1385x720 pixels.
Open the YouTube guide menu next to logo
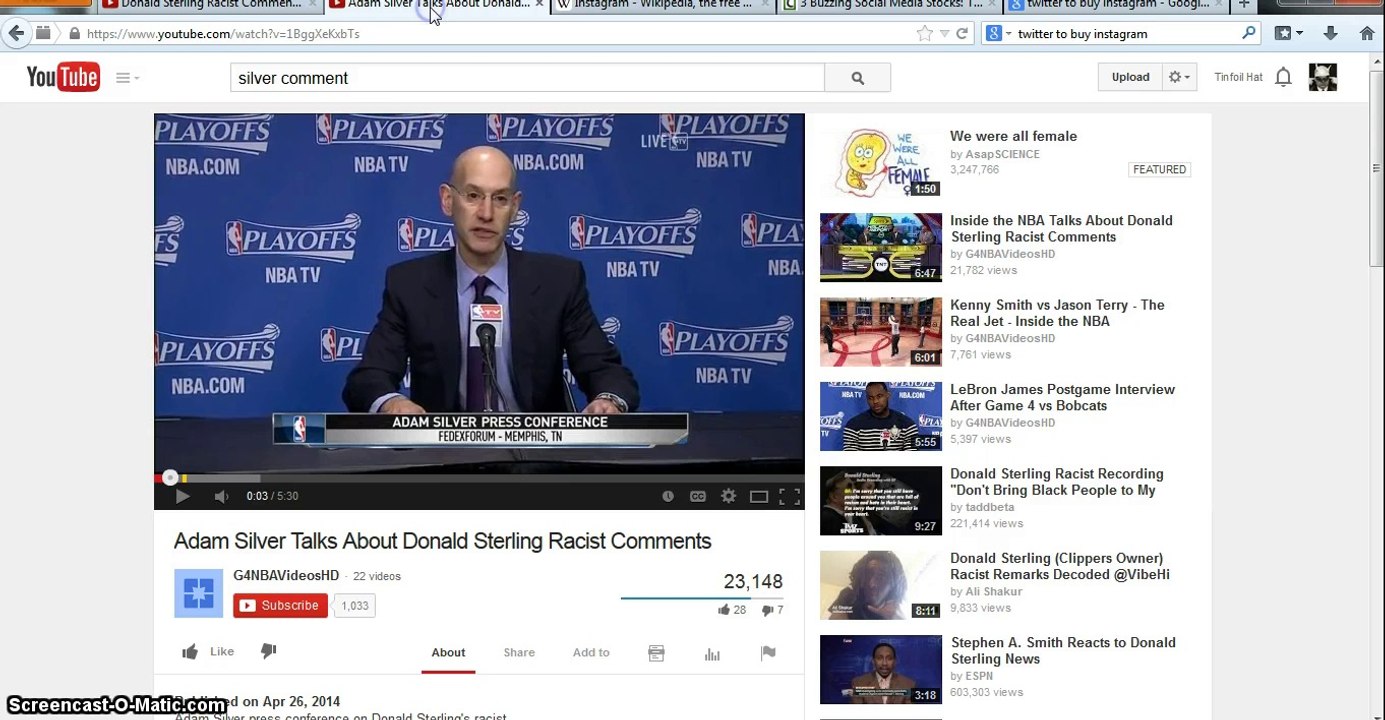[127, 78]
